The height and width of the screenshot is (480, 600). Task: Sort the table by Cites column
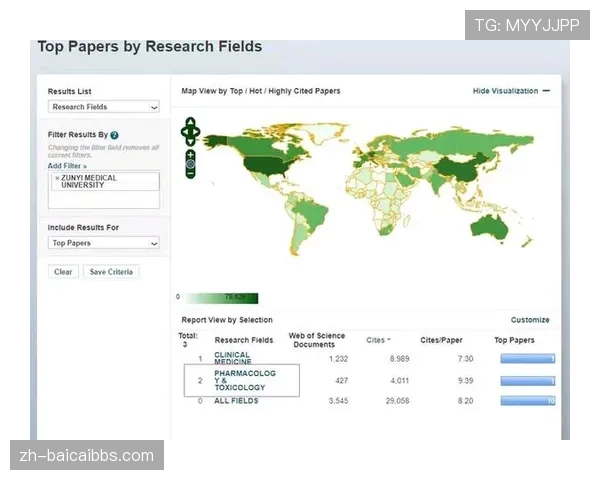pos(377,340)
